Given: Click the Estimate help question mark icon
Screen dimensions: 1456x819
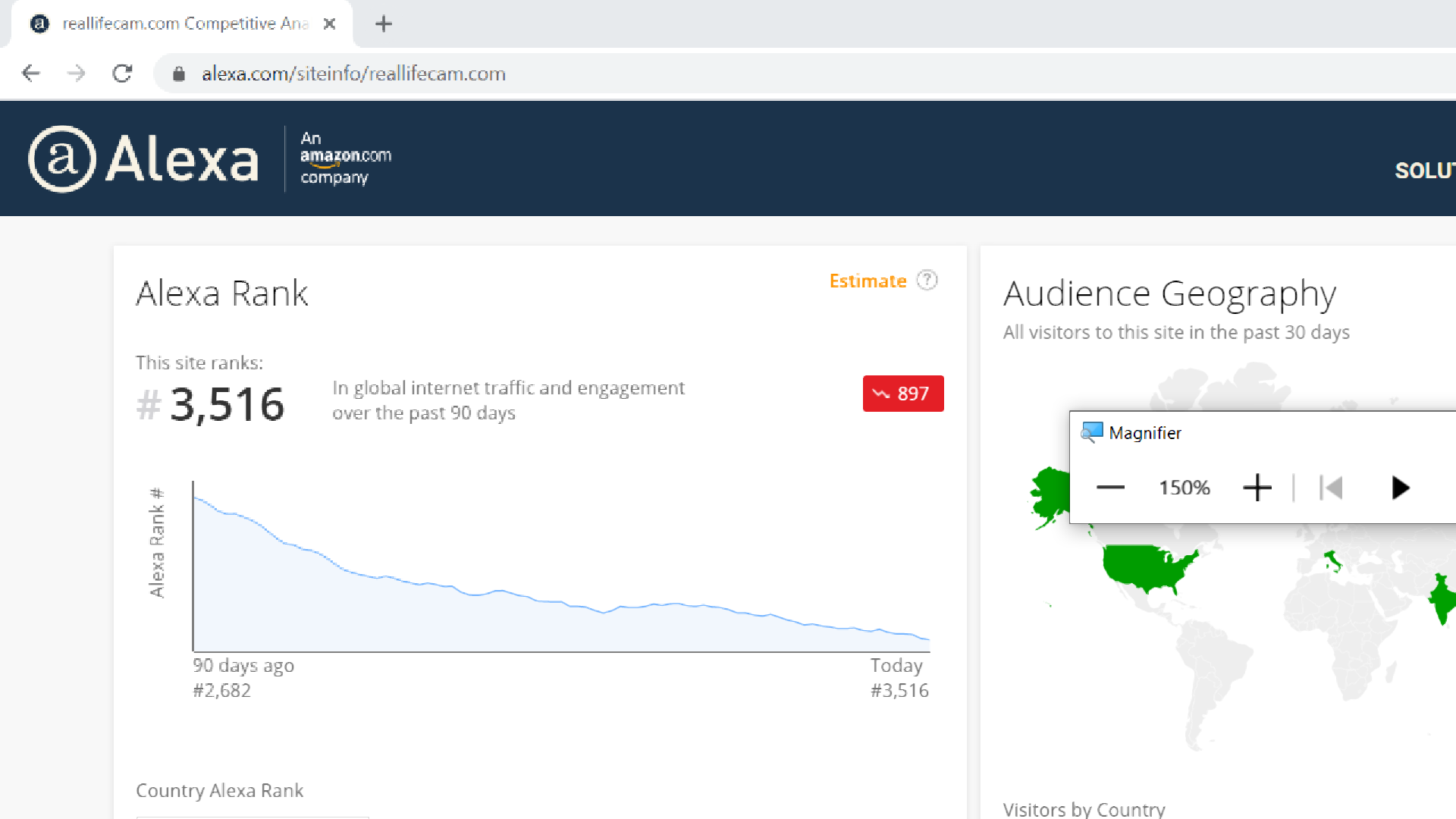Looking at the screenshot, I should pyautogui.click(x=927, y=281).
